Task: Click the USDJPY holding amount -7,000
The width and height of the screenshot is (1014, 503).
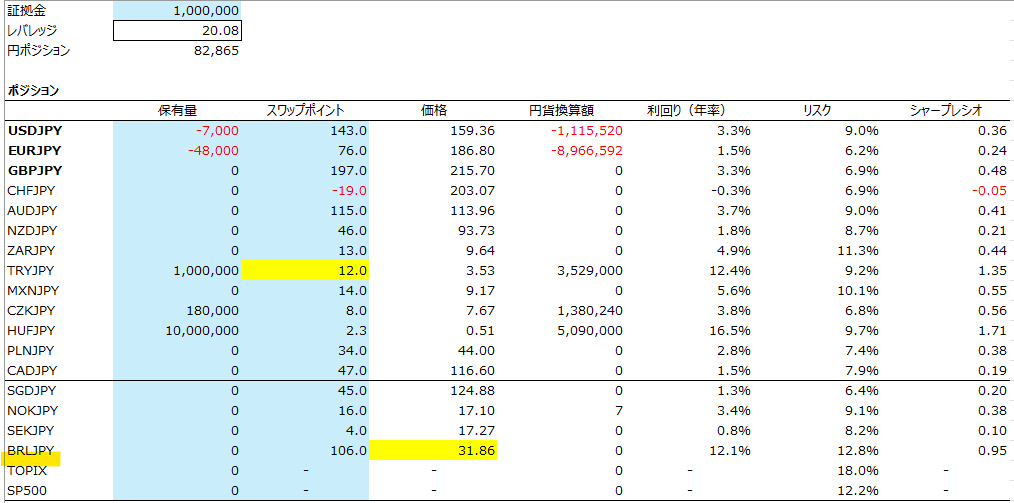Action: tap(177, 131)
